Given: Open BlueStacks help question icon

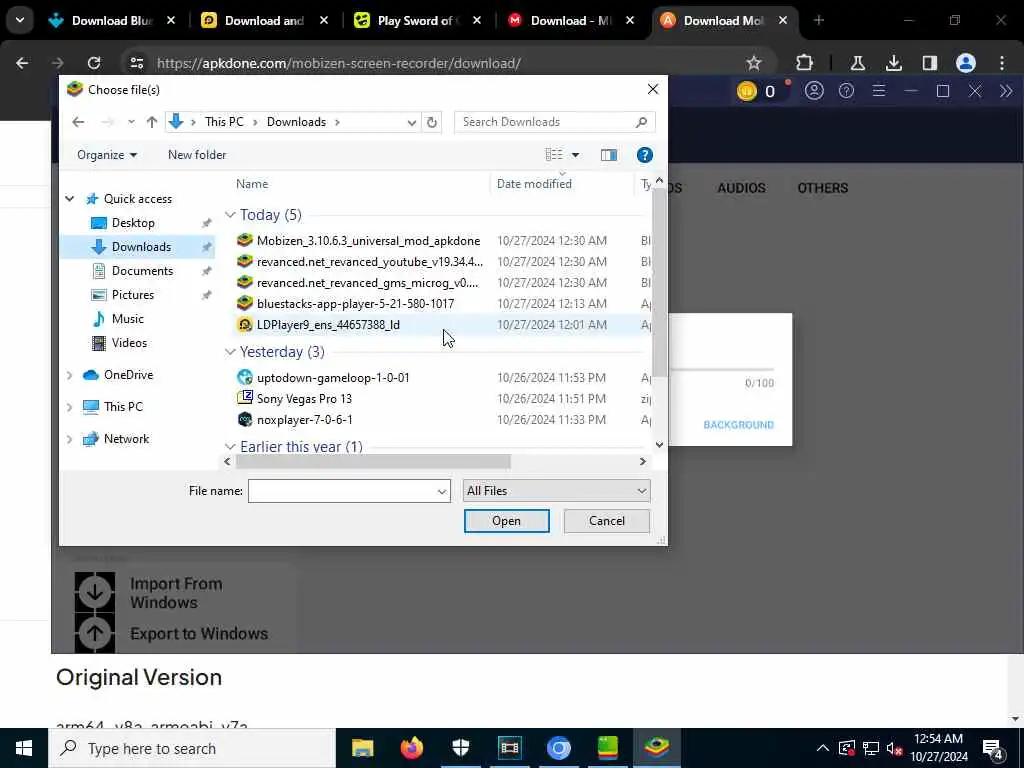Looking at the screenshot, I should pyautogui.click(x=846, y=91).
